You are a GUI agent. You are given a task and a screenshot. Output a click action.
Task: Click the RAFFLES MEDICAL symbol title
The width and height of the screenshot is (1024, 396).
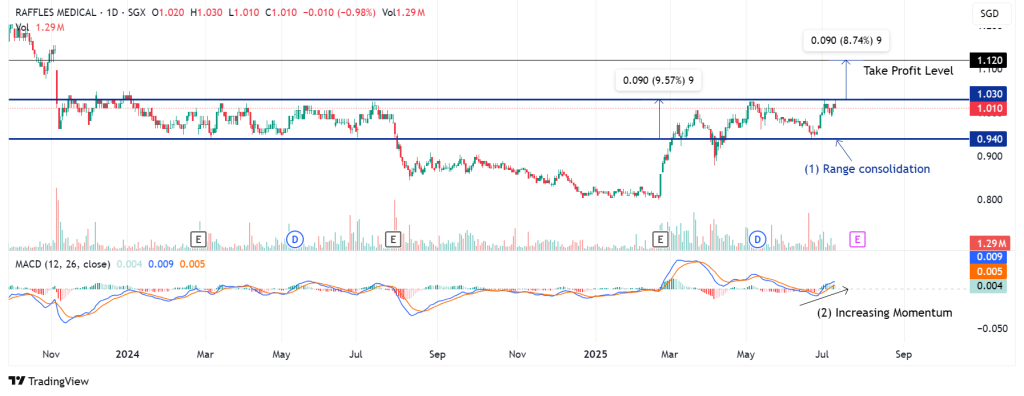click(x=52, y=12)
